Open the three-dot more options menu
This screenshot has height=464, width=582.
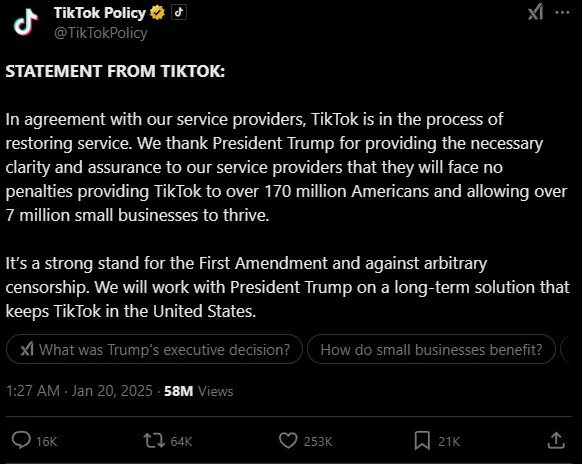(x=562, y=12)
